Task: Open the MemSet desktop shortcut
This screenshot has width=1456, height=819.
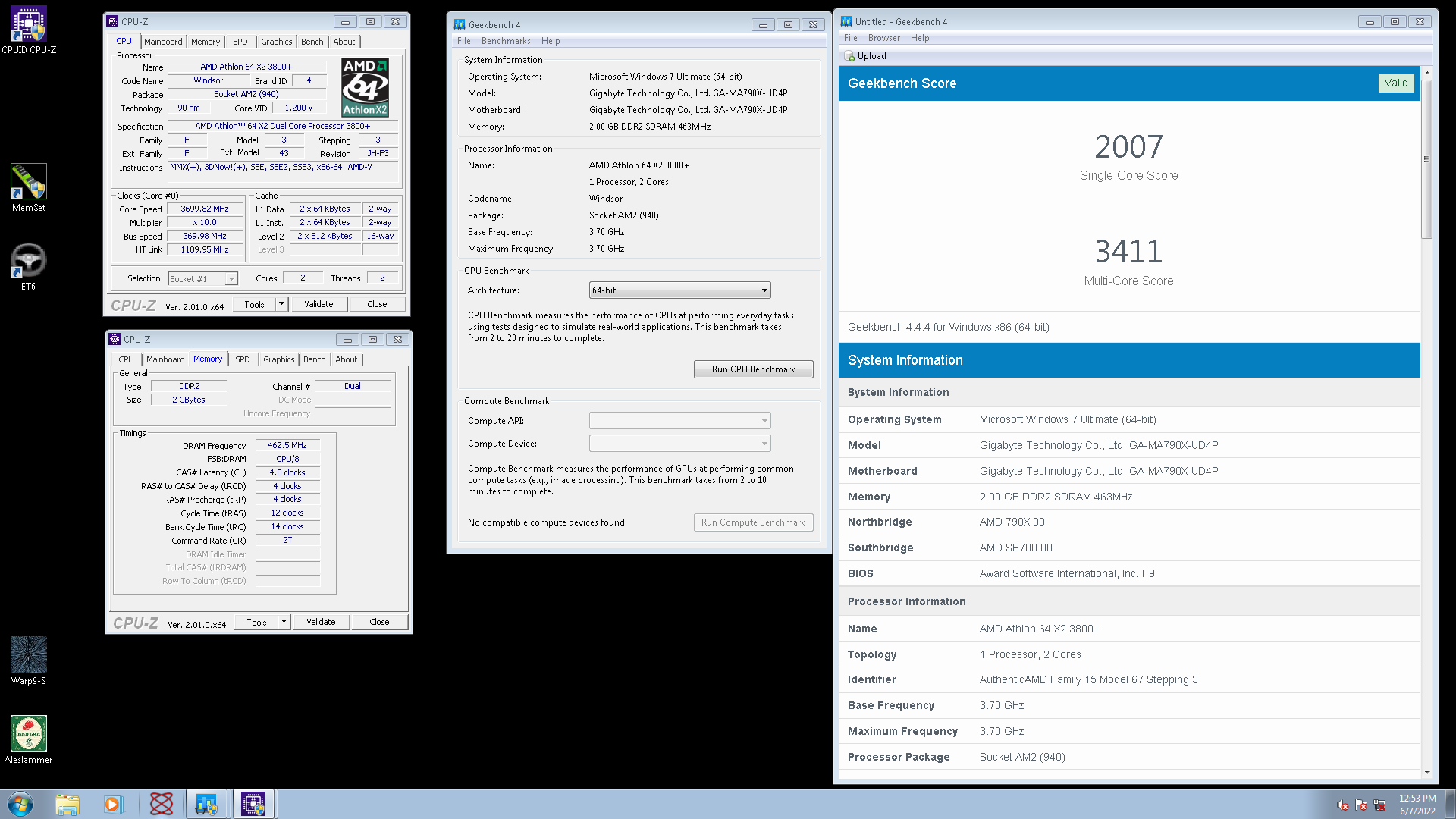Action: (x=29, y=187)
